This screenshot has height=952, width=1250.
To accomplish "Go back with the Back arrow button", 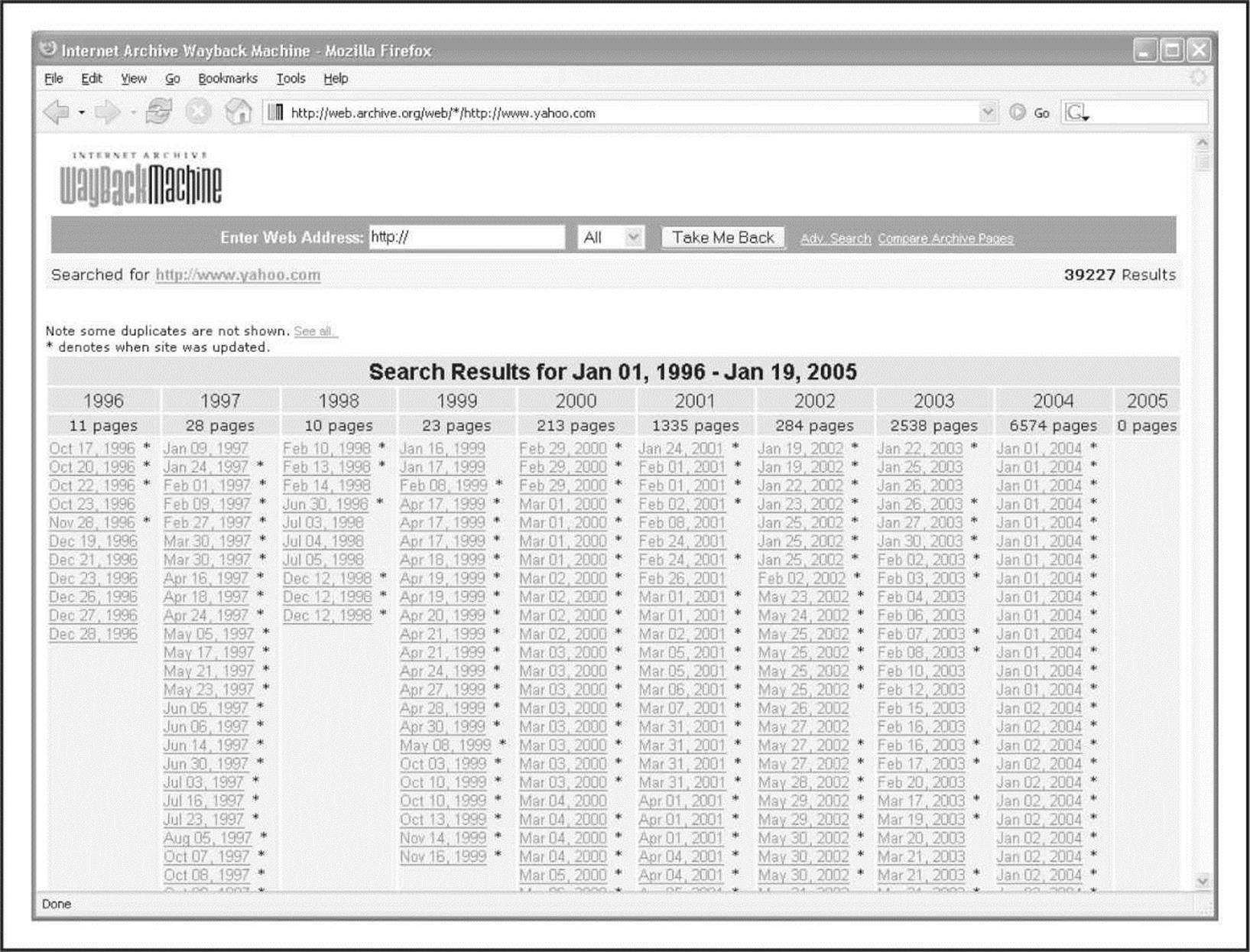I will (57, 112).
